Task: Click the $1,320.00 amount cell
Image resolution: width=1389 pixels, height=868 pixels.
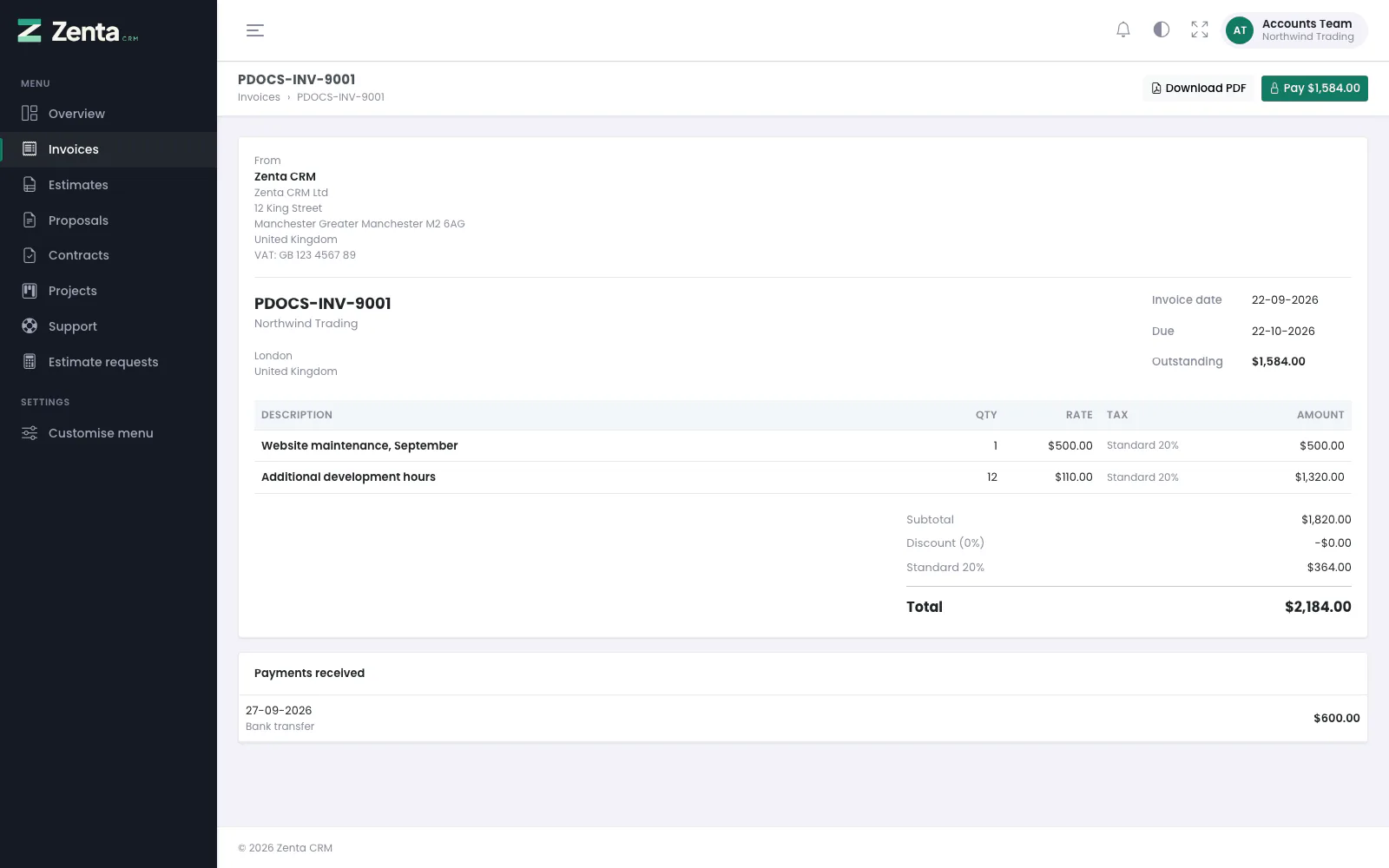Action: (x=1320, y=477)
